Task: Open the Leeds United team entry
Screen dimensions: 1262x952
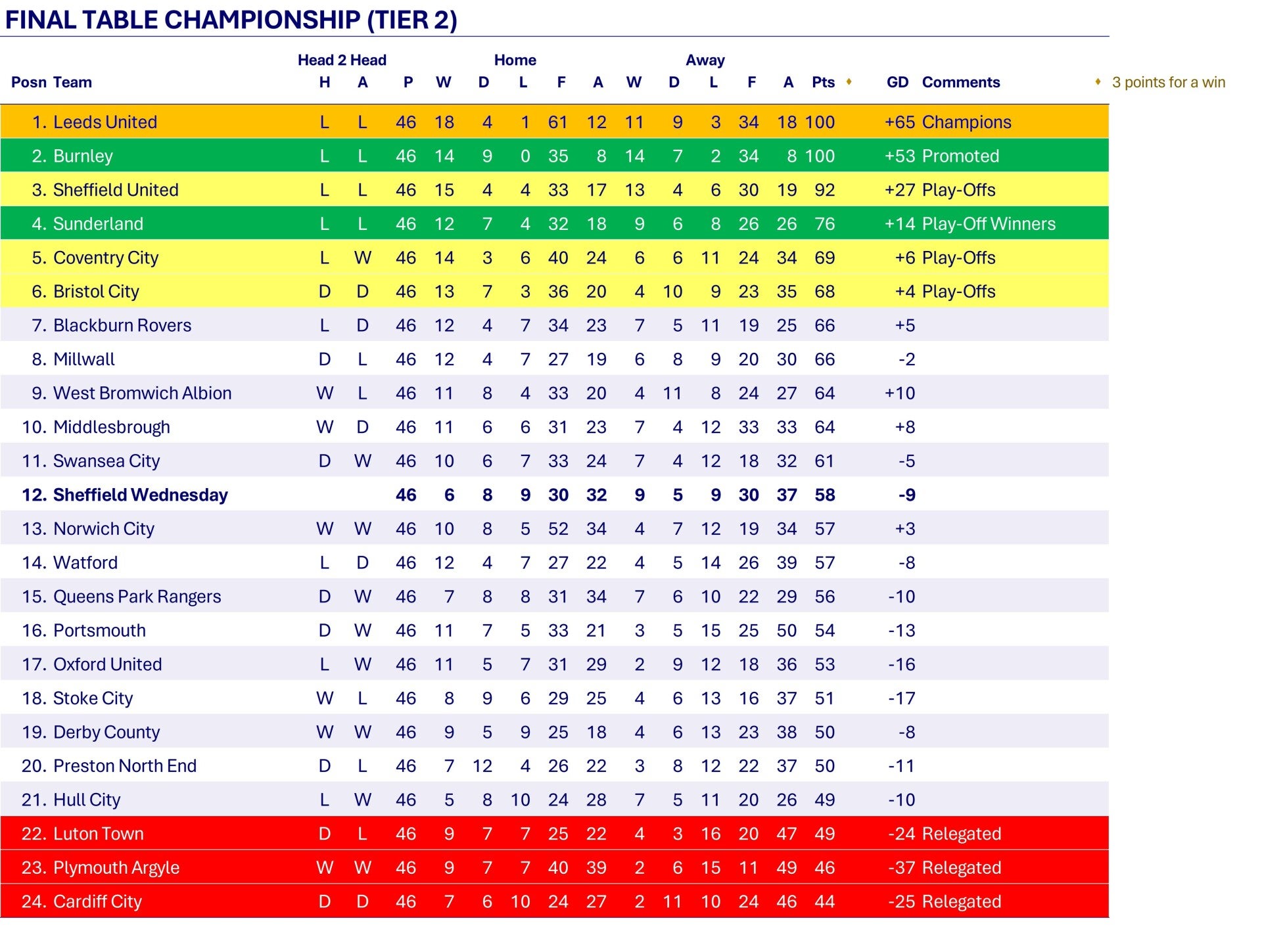Action: tap(105, 122)
